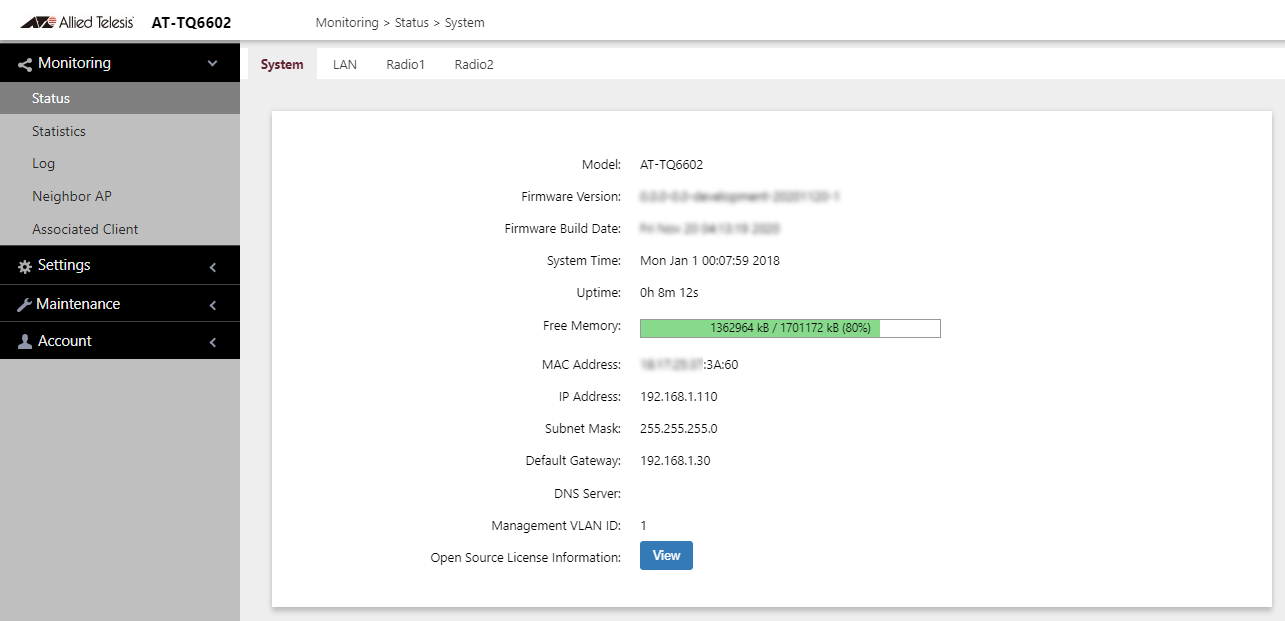
Task: Expand the Settings menu arrow
Action: pyautogui.click(x=212, y=267)
